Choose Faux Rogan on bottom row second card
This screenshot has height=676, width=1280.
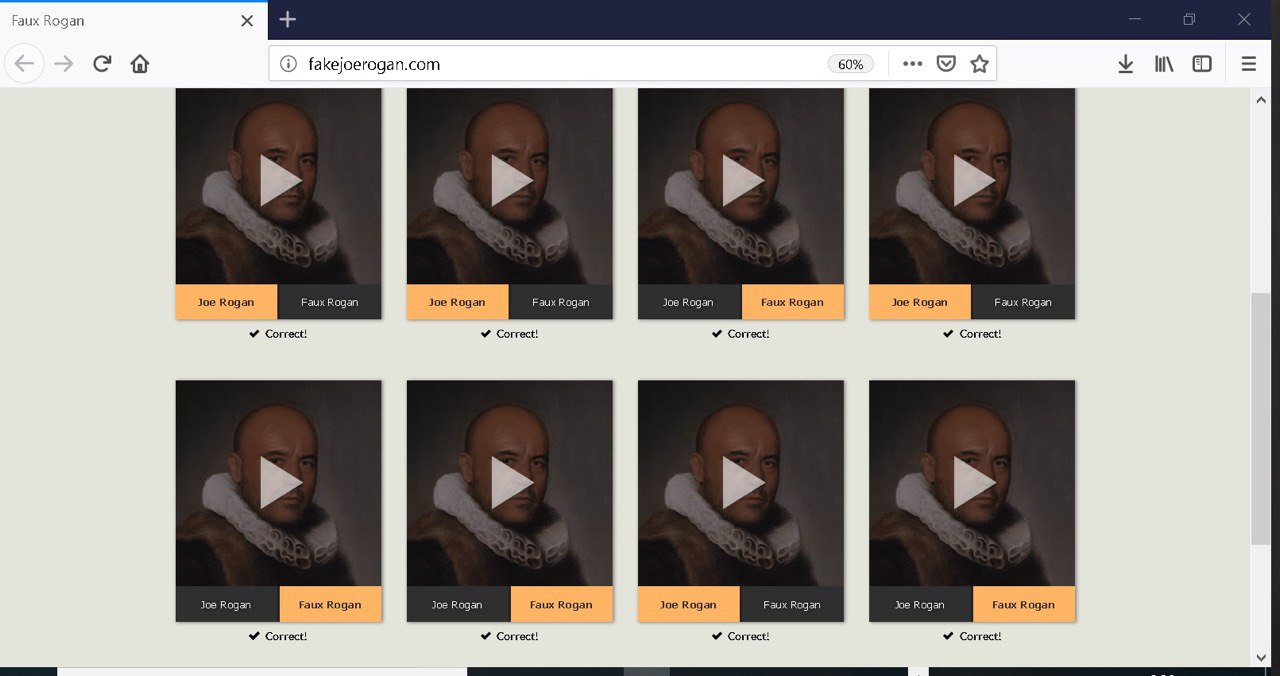(x=562, y=604)
